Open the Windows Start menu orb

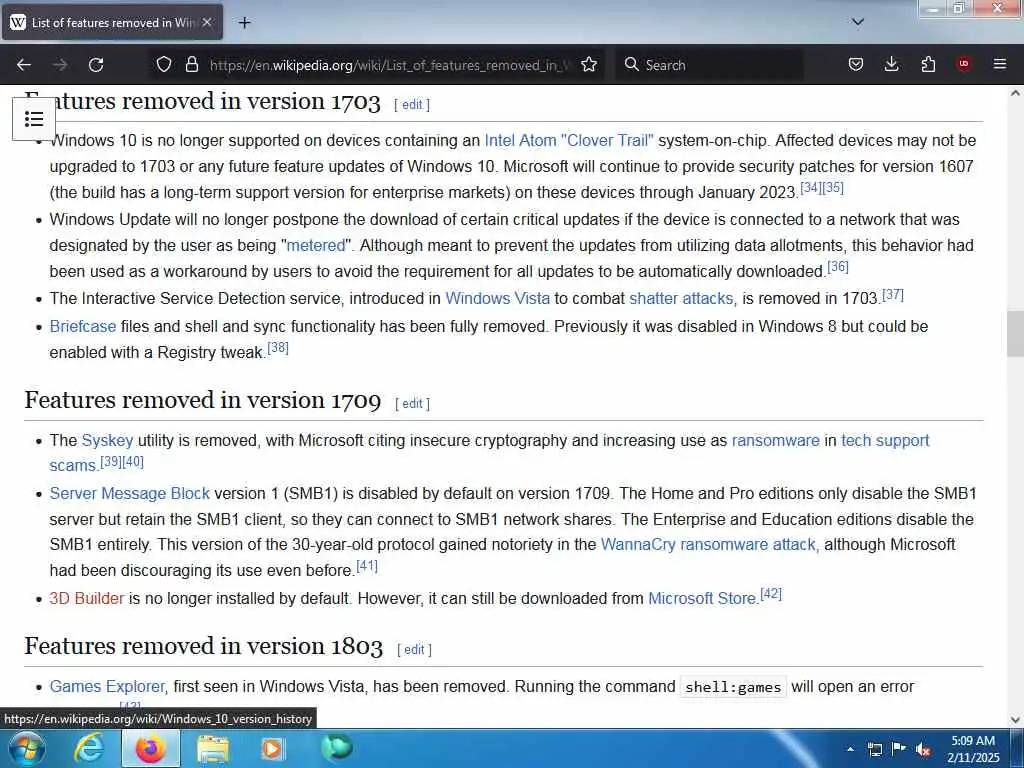pyautogui.click(x=27, y=748)
